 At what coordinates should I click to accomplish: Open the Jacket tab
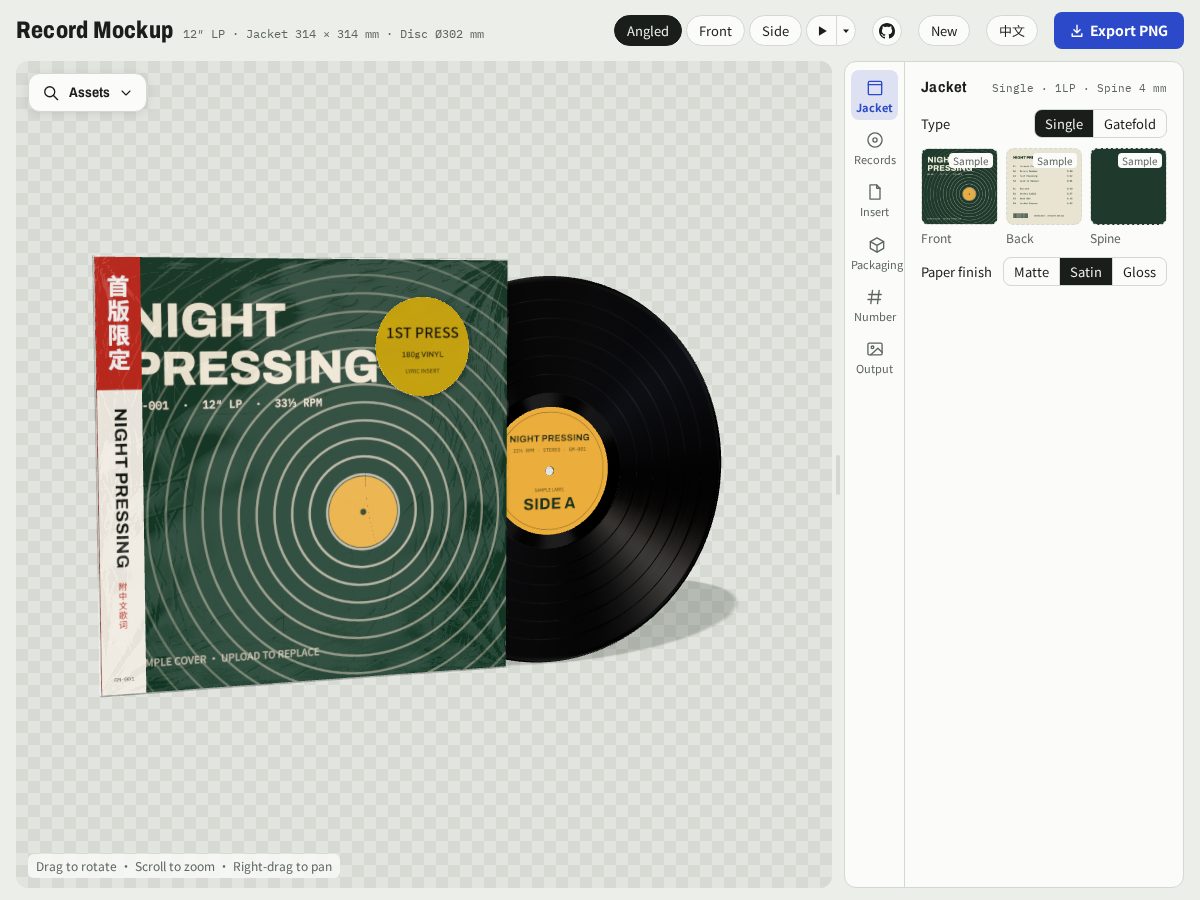[x=874, y=95]
